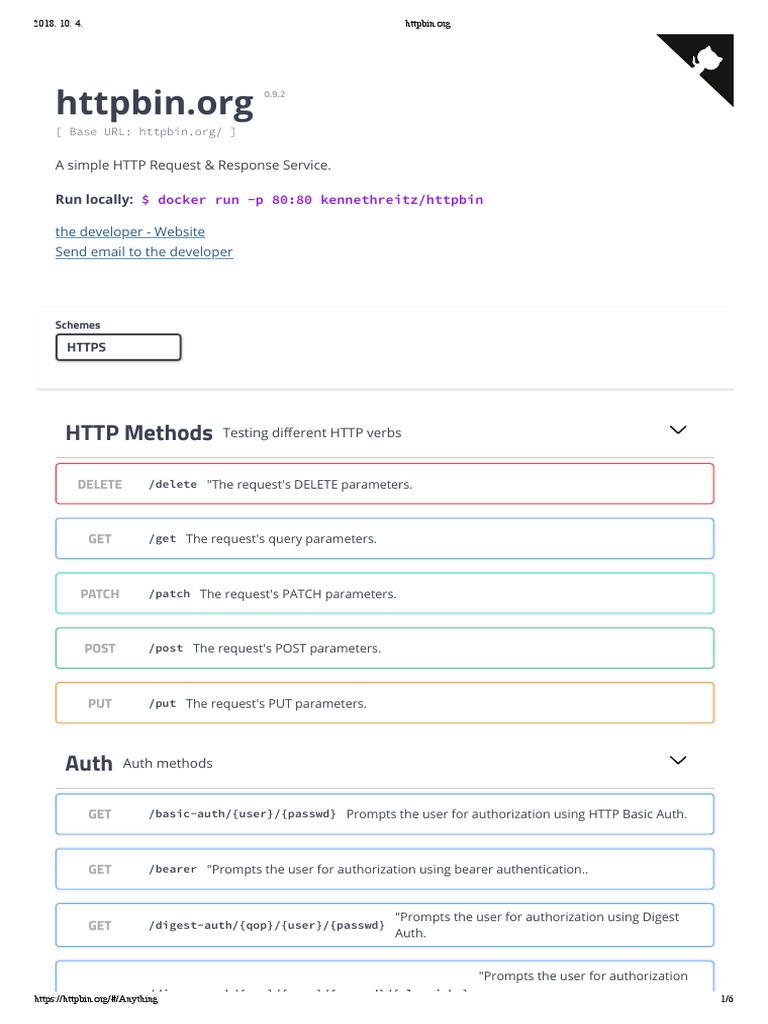This screenshot has height=1024, width=768.
Task: Collapse the HTTP Methods section chevron
Action: point(678,430)
